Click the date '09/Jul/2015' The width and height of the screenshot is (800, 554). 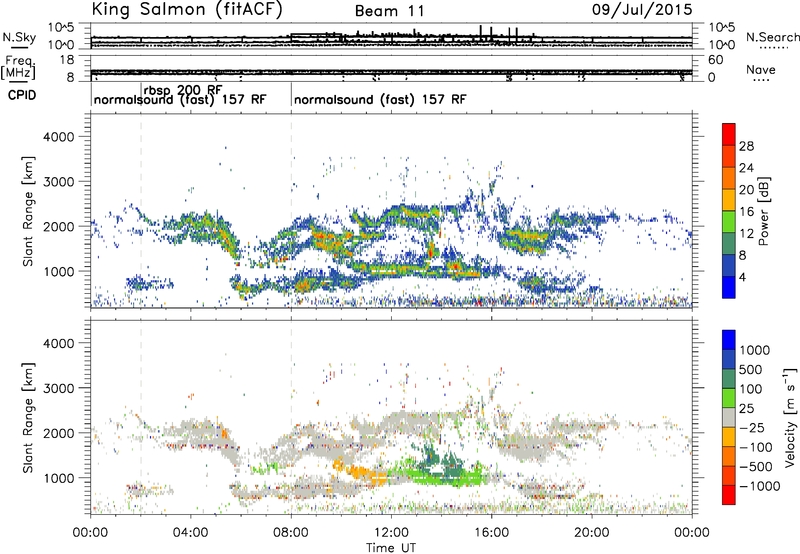(642, 10)
